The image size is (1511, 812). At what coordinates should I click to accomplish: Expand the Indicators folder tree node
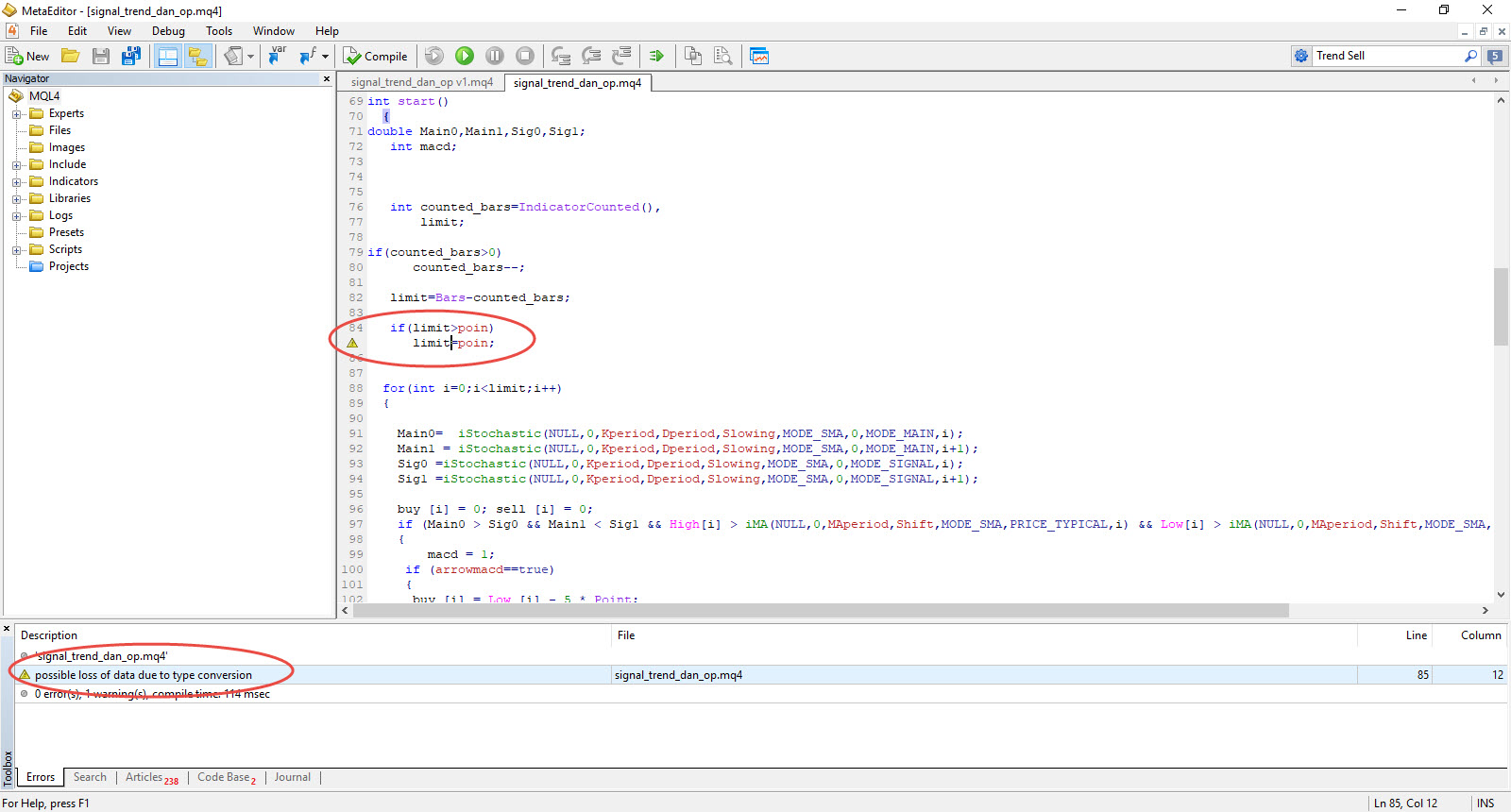16,182
